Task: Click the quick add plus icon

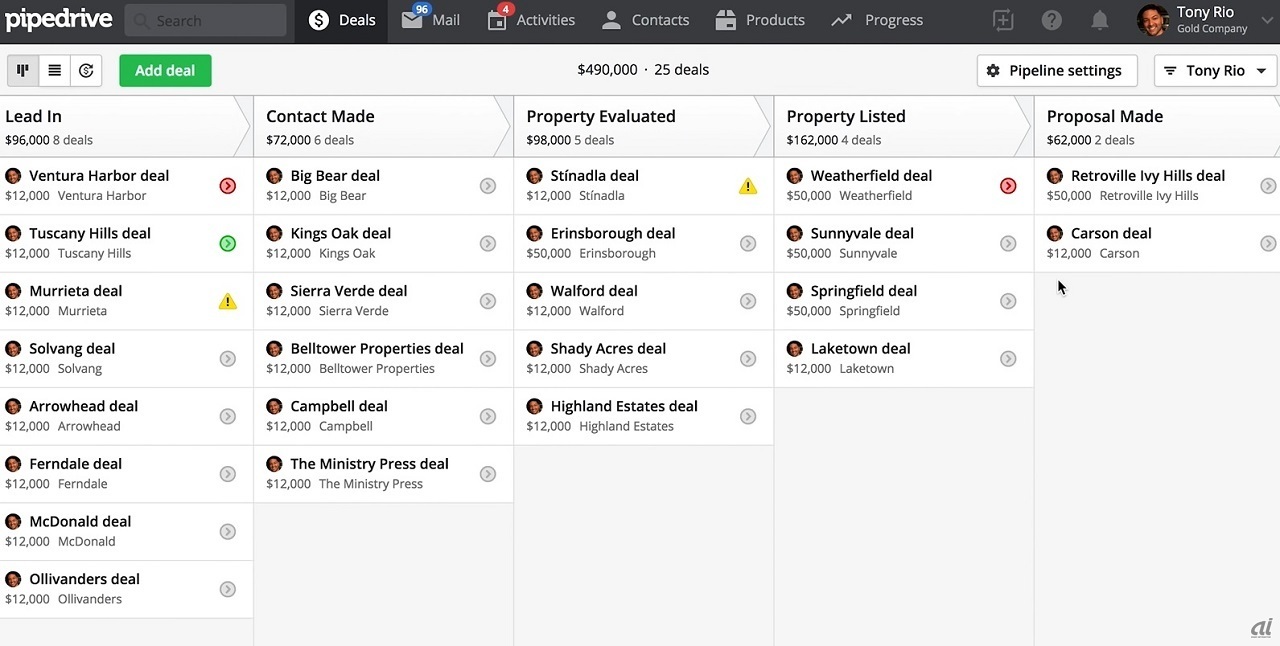Action: 1002,20
